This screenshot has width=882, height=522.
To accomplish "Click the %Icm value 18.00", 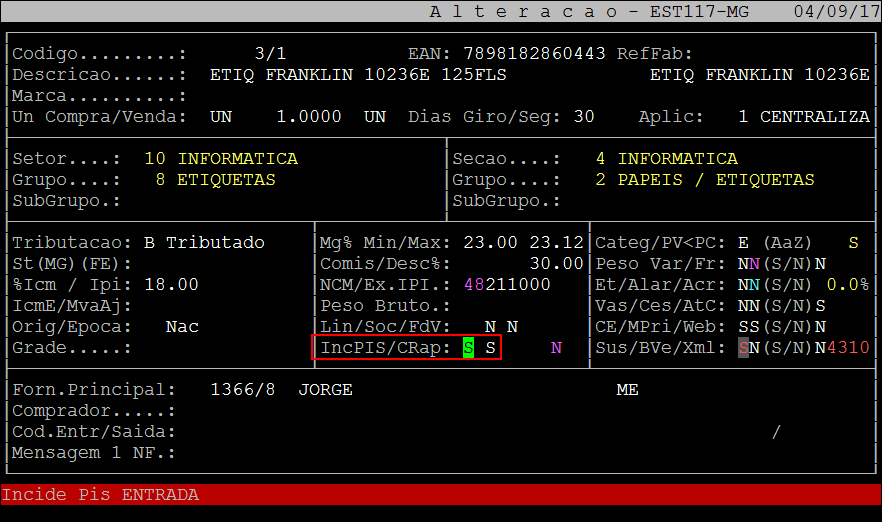I will (x=171, y=285).
